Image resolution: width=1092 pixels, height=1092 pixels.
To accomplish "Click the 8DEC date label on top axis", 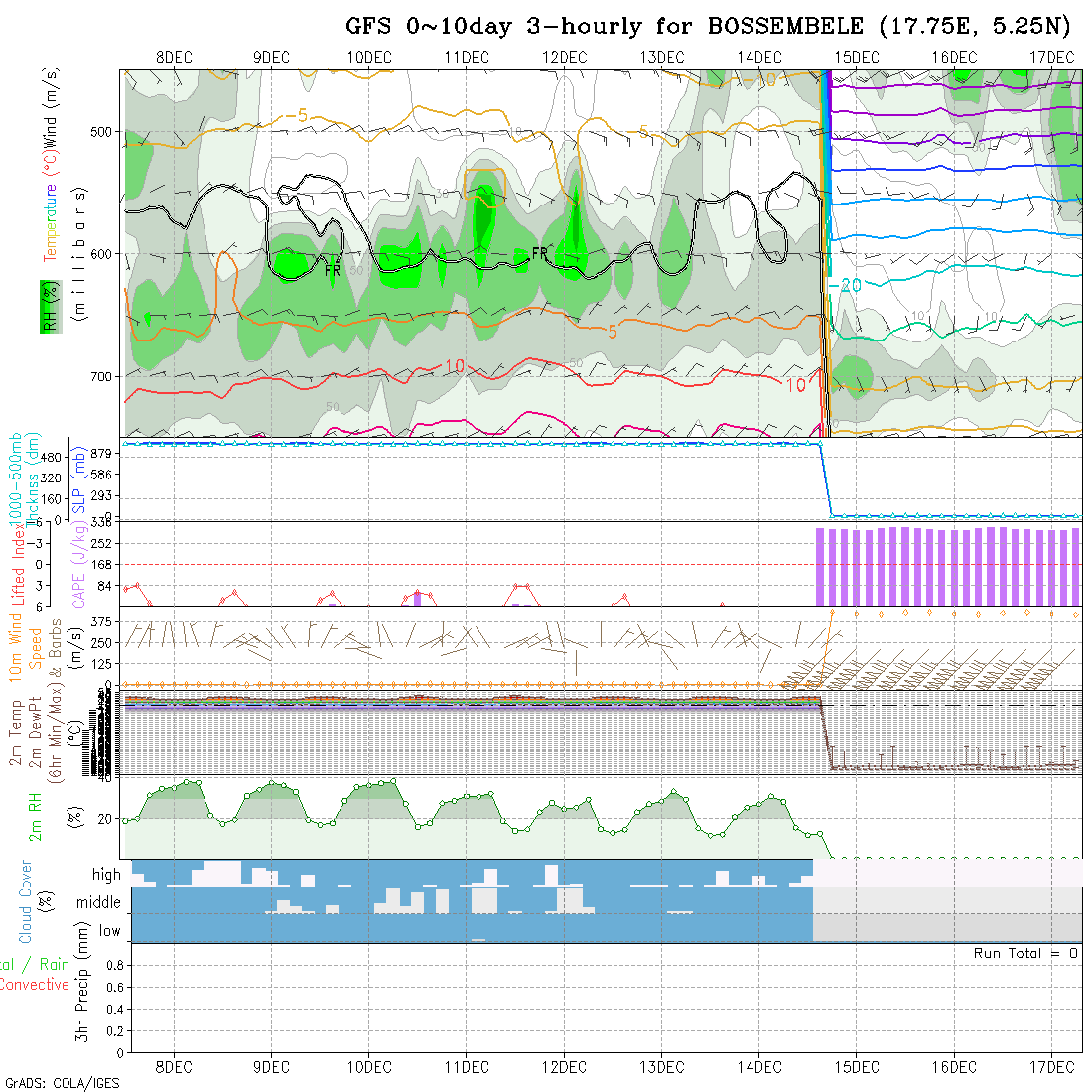I will click(175, 57).
